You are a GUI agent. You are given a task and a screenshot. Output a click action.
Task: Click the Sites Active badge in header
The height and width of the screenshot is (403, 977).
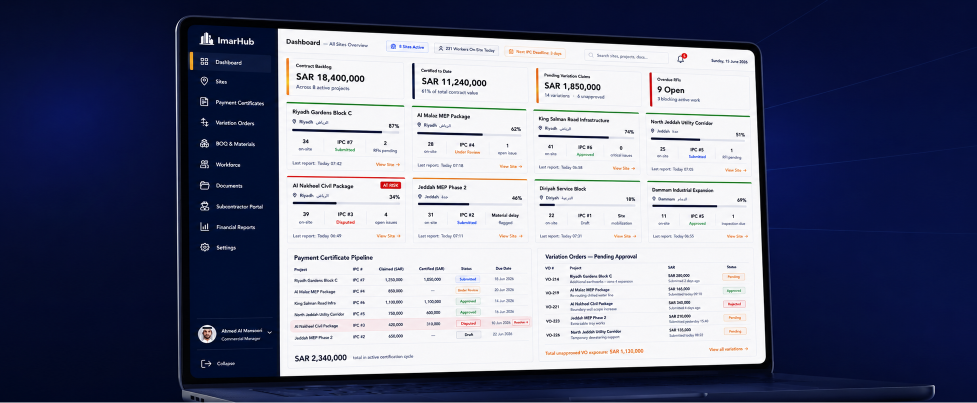(x=407, y=47)
